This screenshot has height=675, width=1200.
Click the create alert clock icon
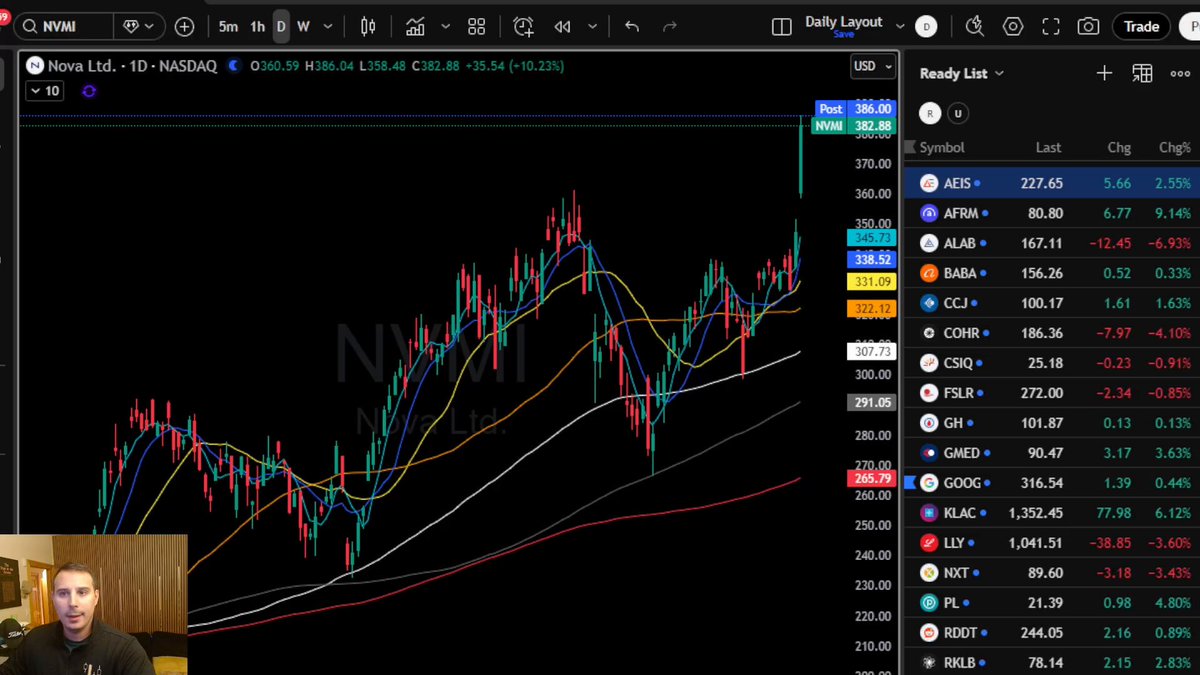523,27
